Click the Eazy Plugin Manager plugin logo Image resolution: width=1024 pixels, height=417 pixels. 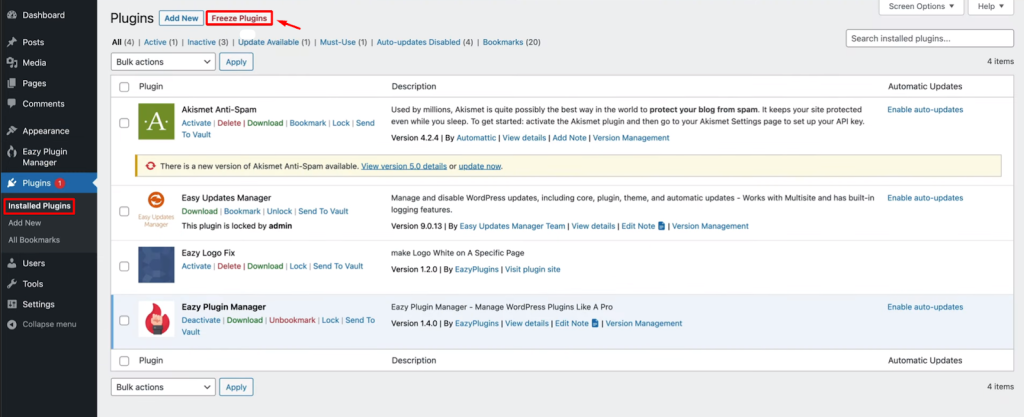click(x=156, y=319)
